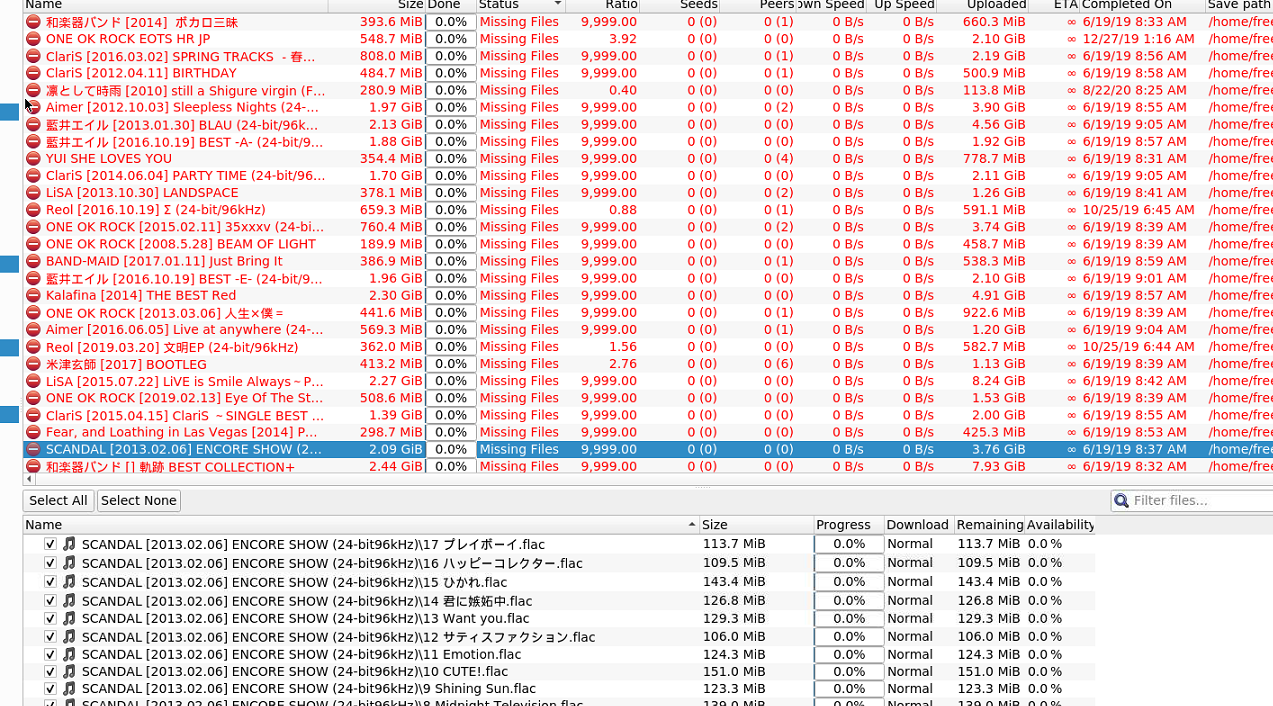Click music note icon of 12 サティスファクション.flac
Screen dimensions: 1273x706
click(x=69, y=636)
